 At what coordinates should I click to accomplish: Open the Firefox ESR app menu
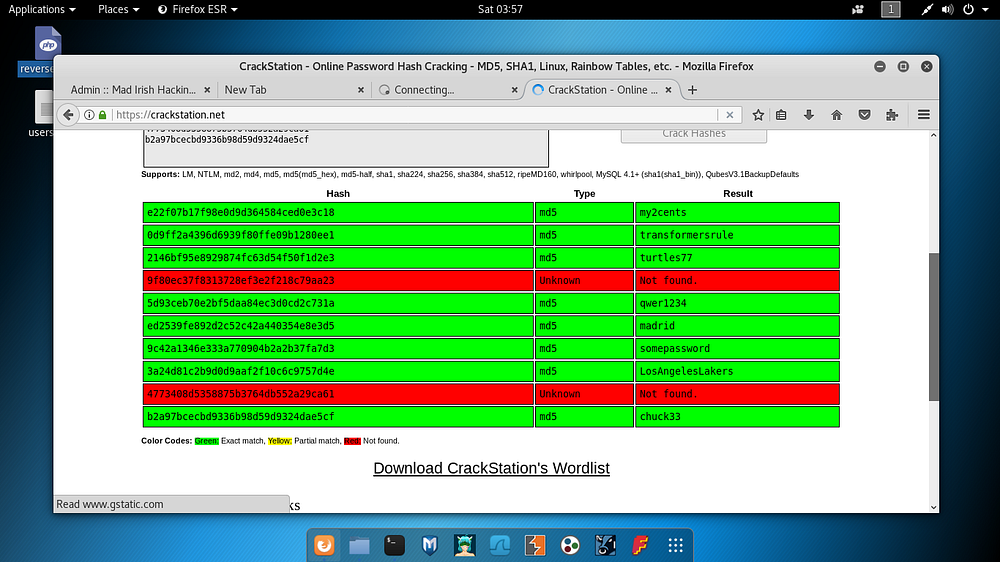click(x=198, y=10)
